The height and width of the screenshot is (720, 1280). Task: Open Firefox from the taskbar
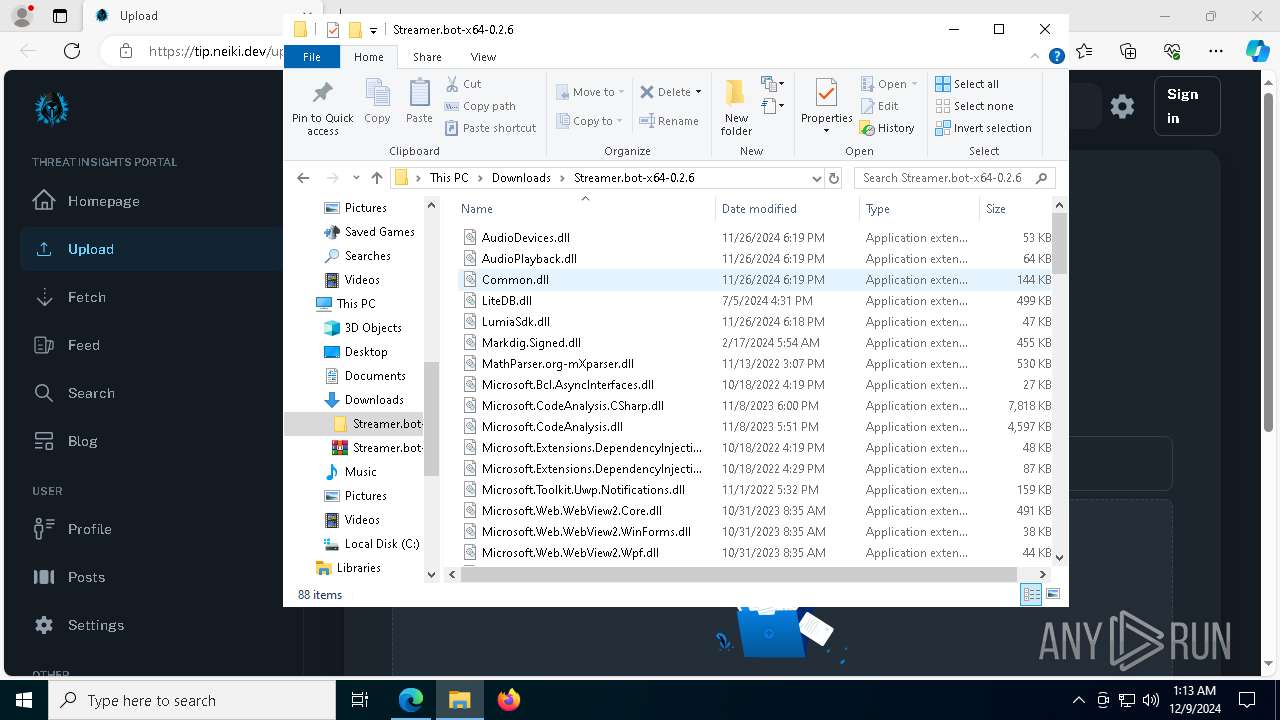pyautogui.click(x=509, y=700)
